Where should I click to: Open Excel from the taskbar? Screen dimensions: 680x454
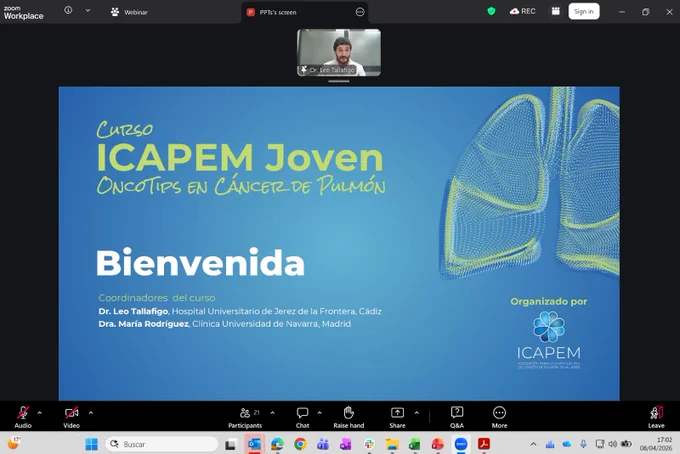pos(415,444)
